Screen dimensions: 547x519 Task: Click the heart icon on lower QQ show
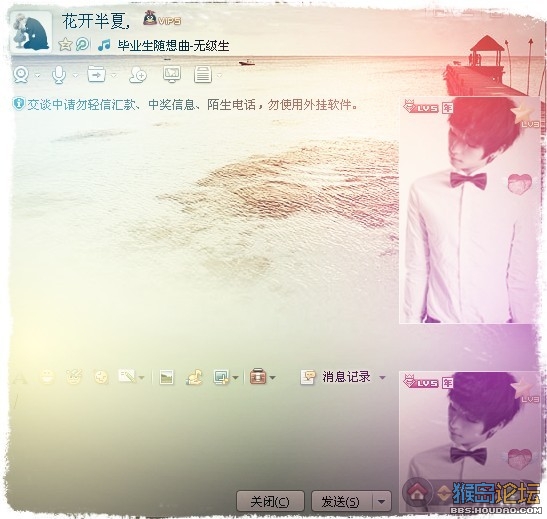[x=520, y=458]
